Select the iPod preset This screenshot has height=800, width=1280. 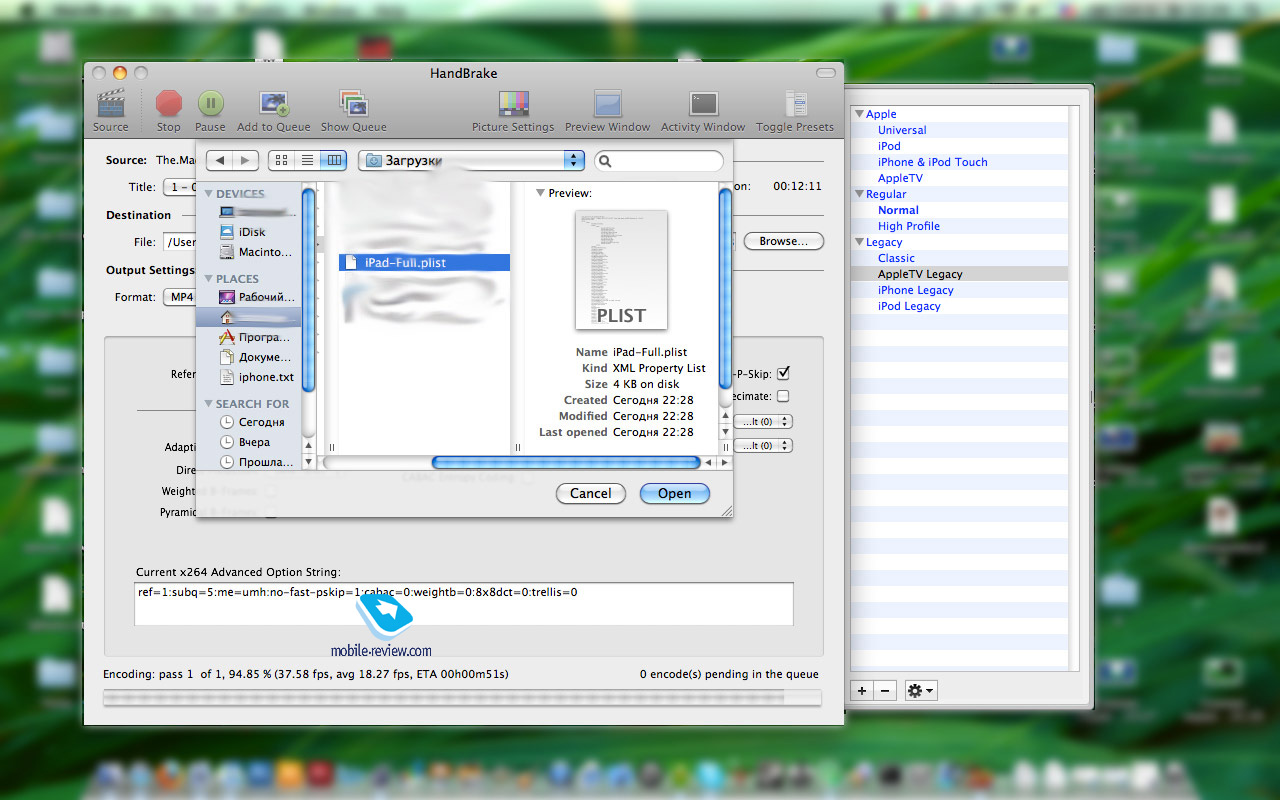click(x=889, y=146)
